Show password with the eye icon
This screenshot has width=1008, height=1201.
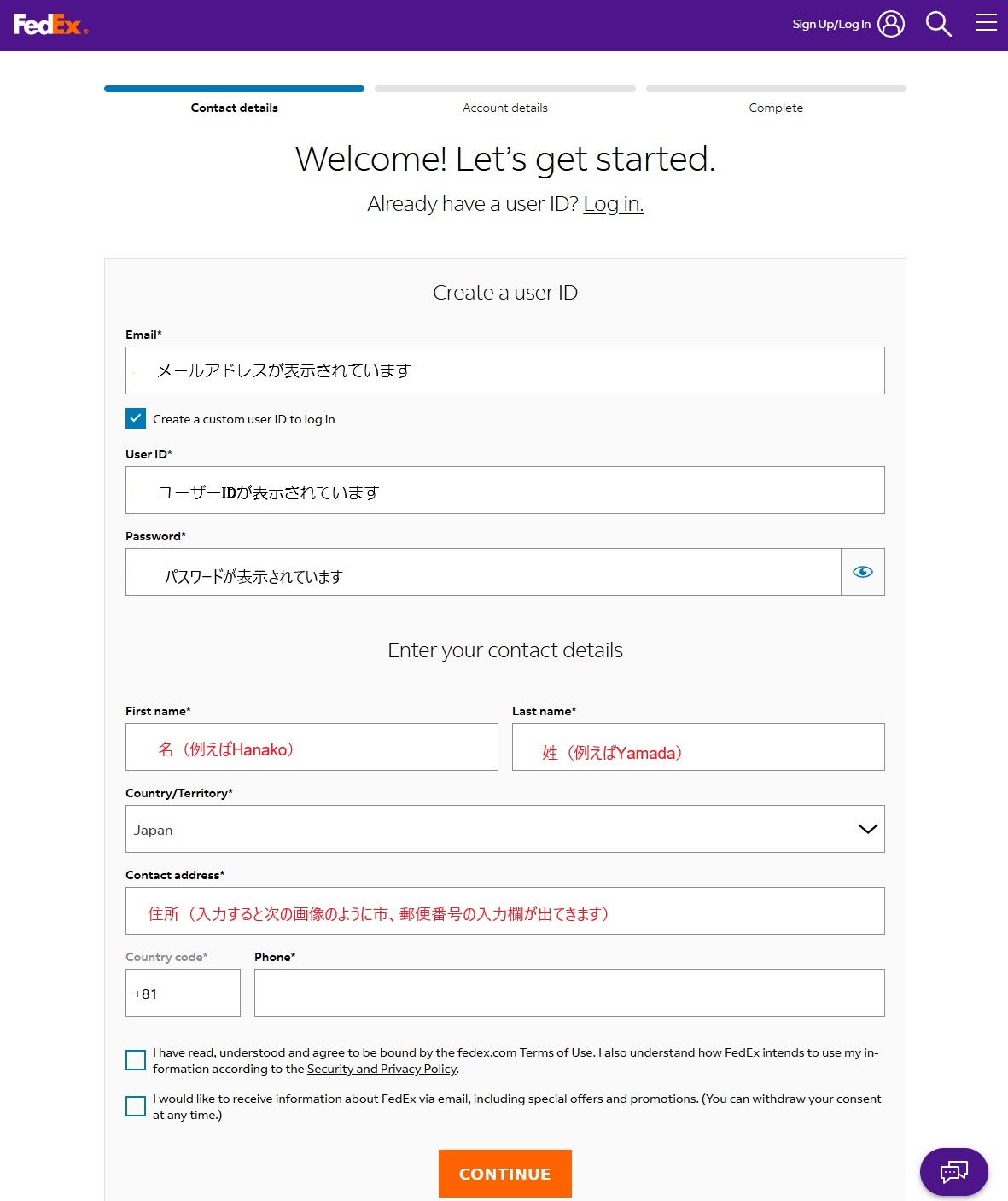pos(862,572)
